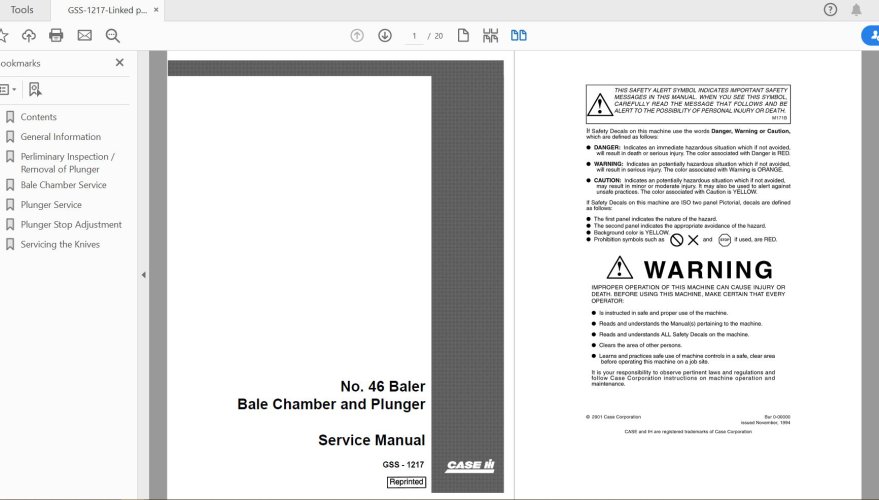Image resolution: width=879 pixels, height=500 pixels.
Task: Select the GSS-1217 document tab
Action: point(106,10)
